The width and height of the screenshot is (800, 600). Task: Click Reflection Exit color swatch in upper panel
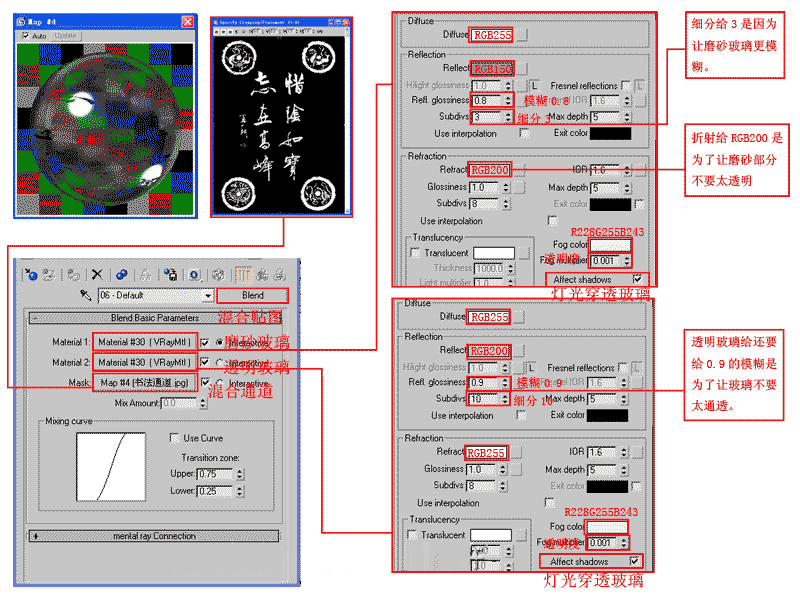(610, 133)
